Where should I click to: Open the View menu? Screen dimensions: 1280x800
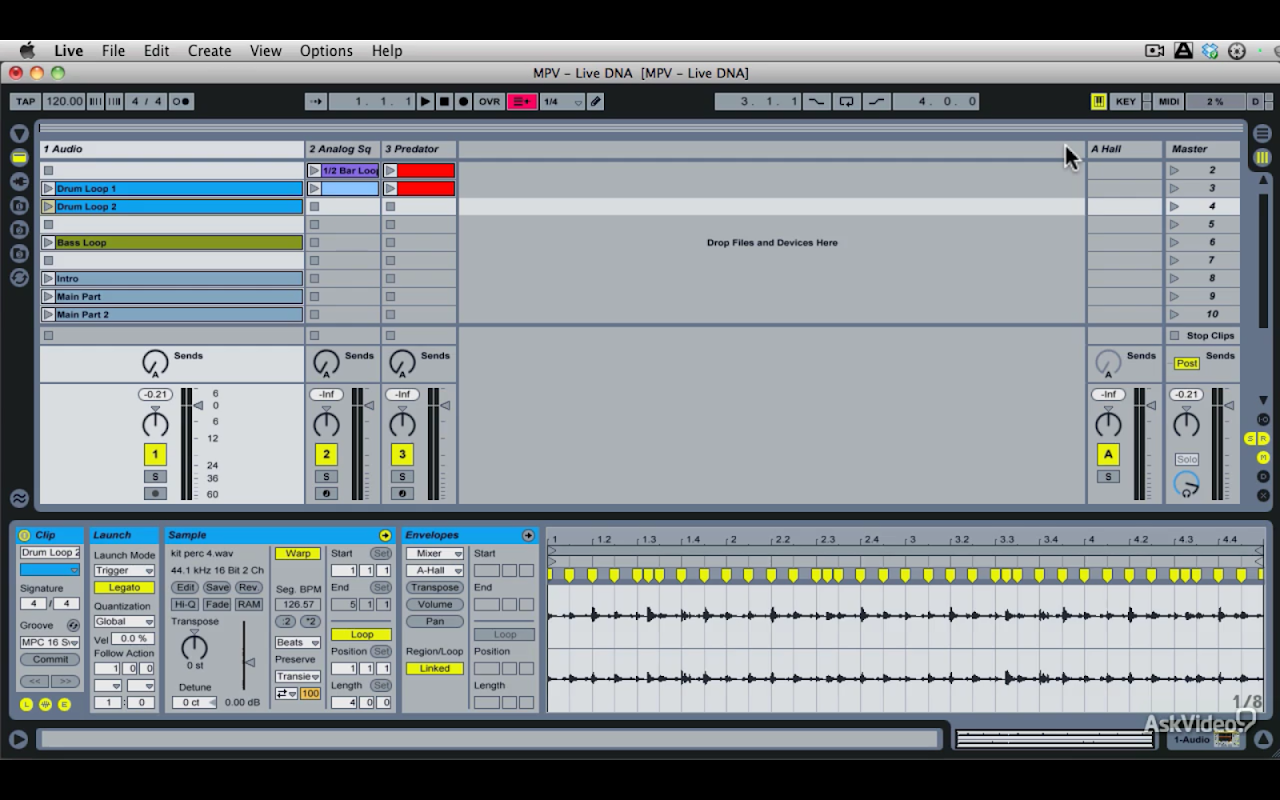(265, 51)
